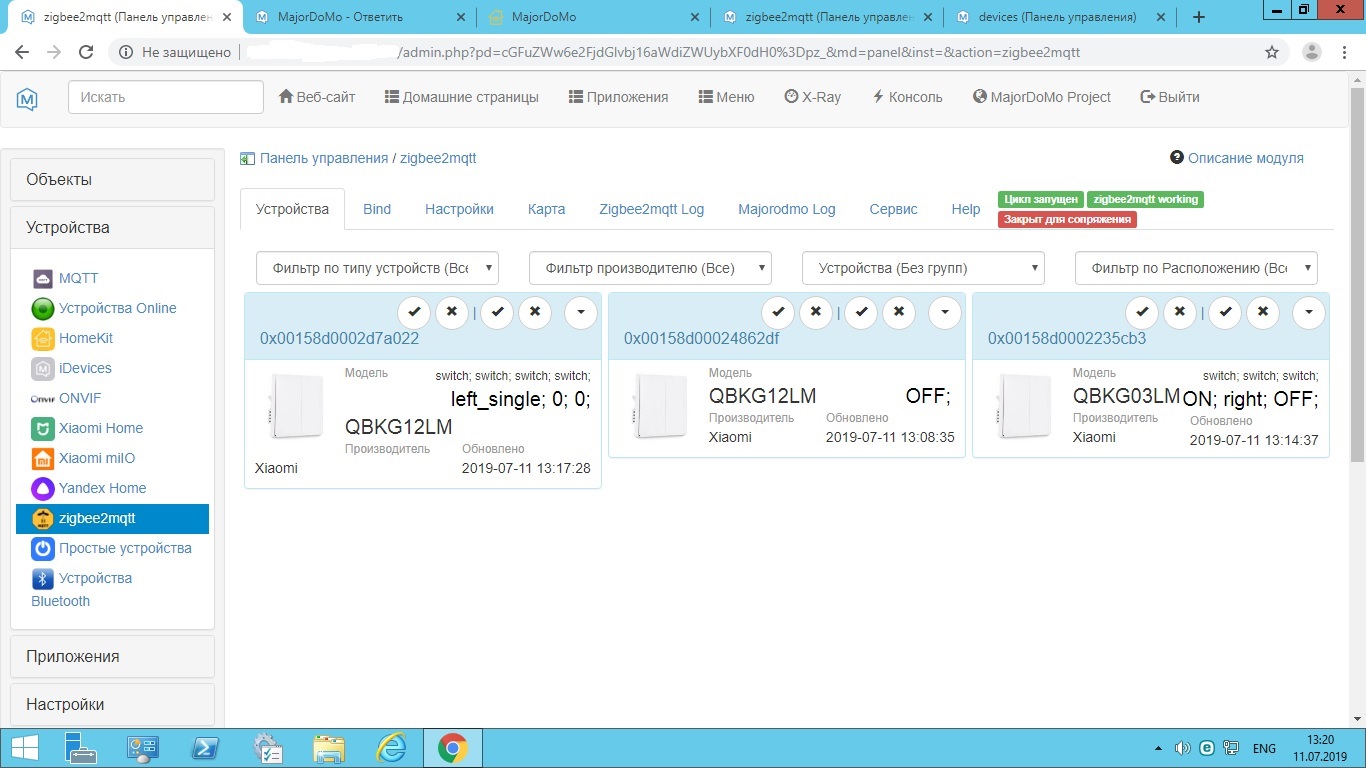Image resolution: width=1366 pixels, height=768 pixels.
Task: Click the Искать search field
Action: tap(165, 97)
